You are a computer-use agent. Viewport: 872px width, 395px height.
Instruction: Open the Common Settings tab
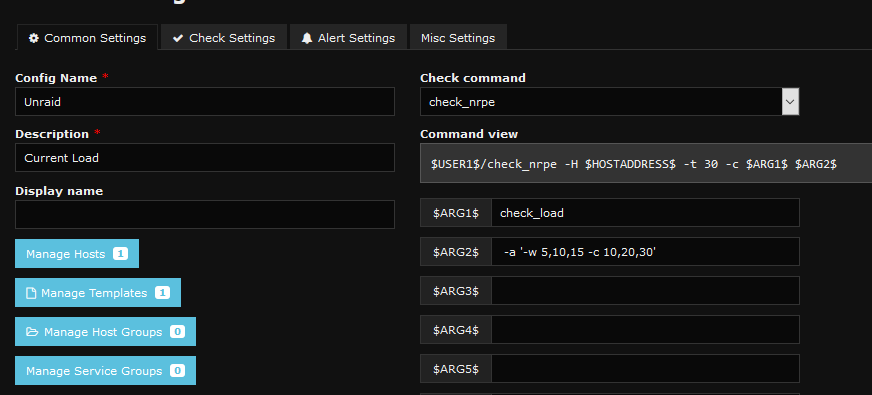click(87, 38)
